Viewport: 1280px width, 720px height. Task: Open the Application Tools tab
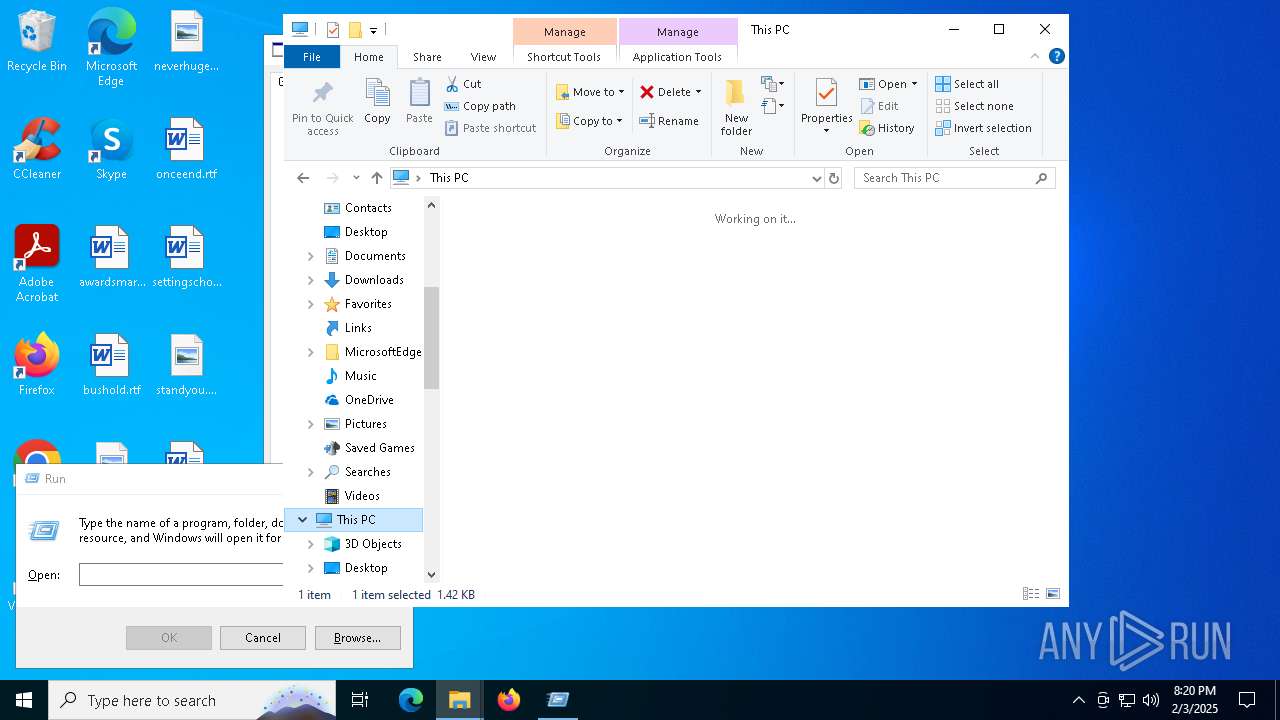tap(677, 57)
